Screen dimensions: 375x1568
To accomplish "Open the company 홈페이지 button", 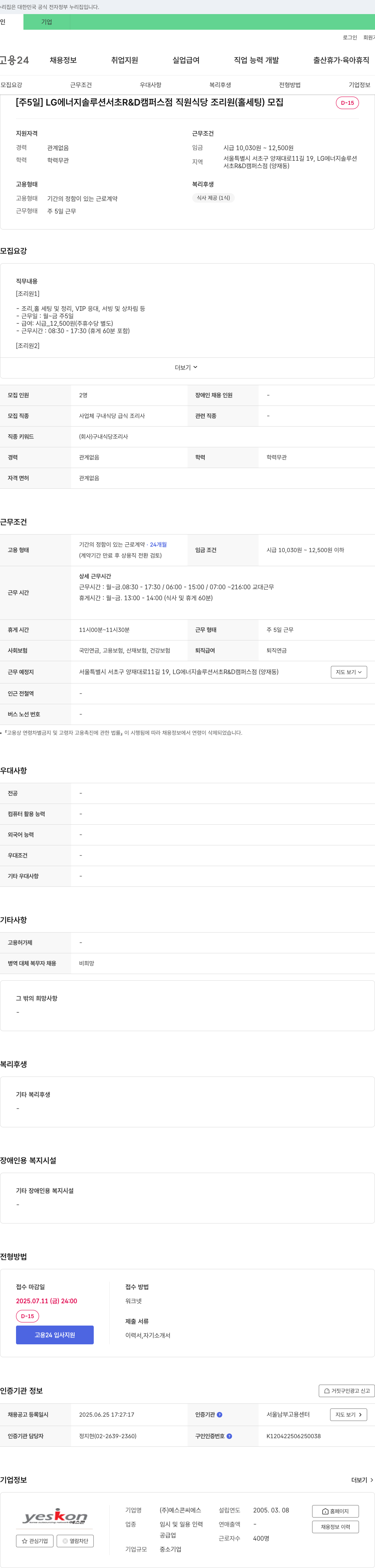I will (336, 1511).
